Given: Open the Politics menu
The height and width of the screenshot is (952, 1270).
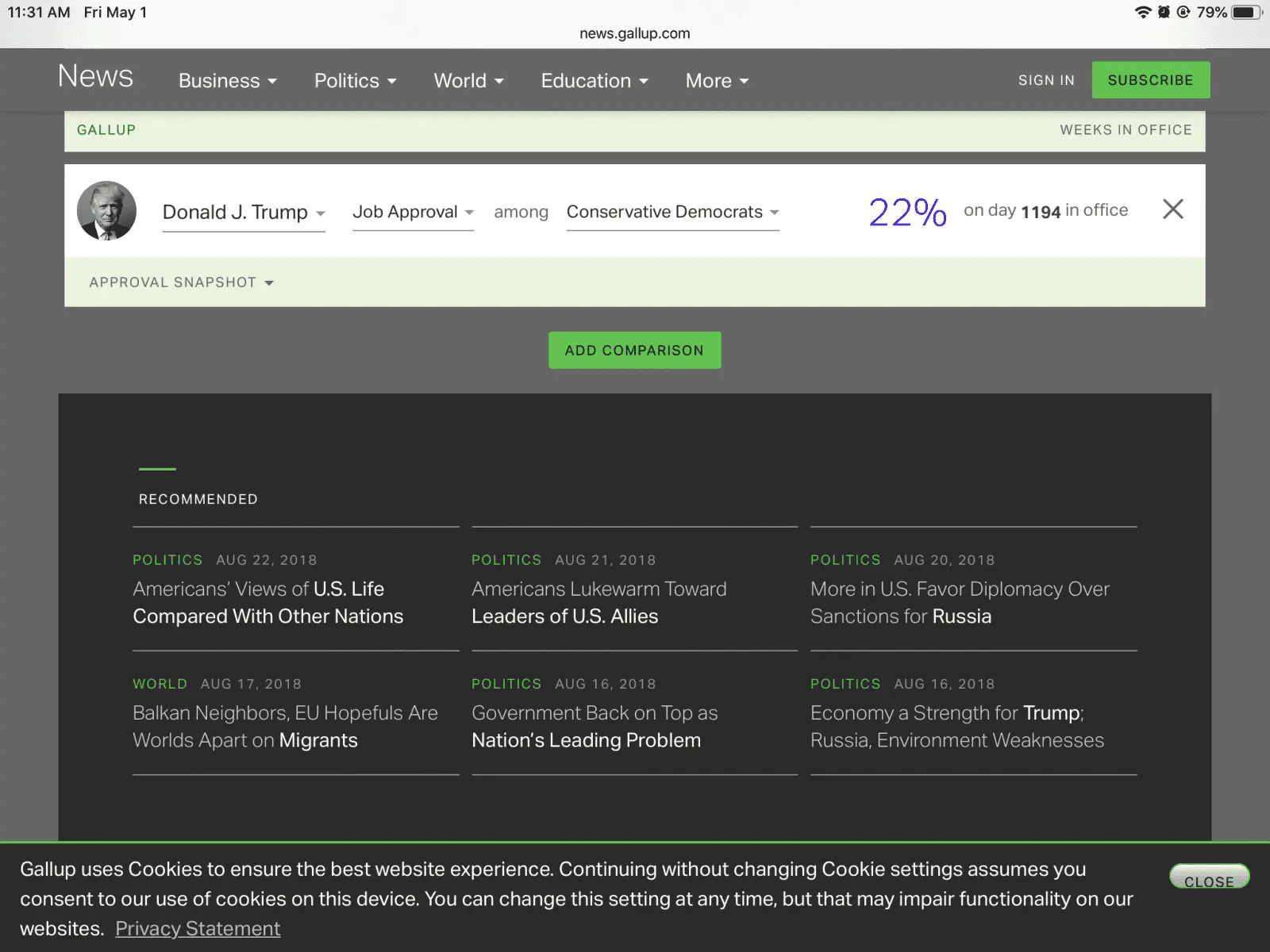Looking at the screenshot, I should pyautogui.click(x=355, y=81).
